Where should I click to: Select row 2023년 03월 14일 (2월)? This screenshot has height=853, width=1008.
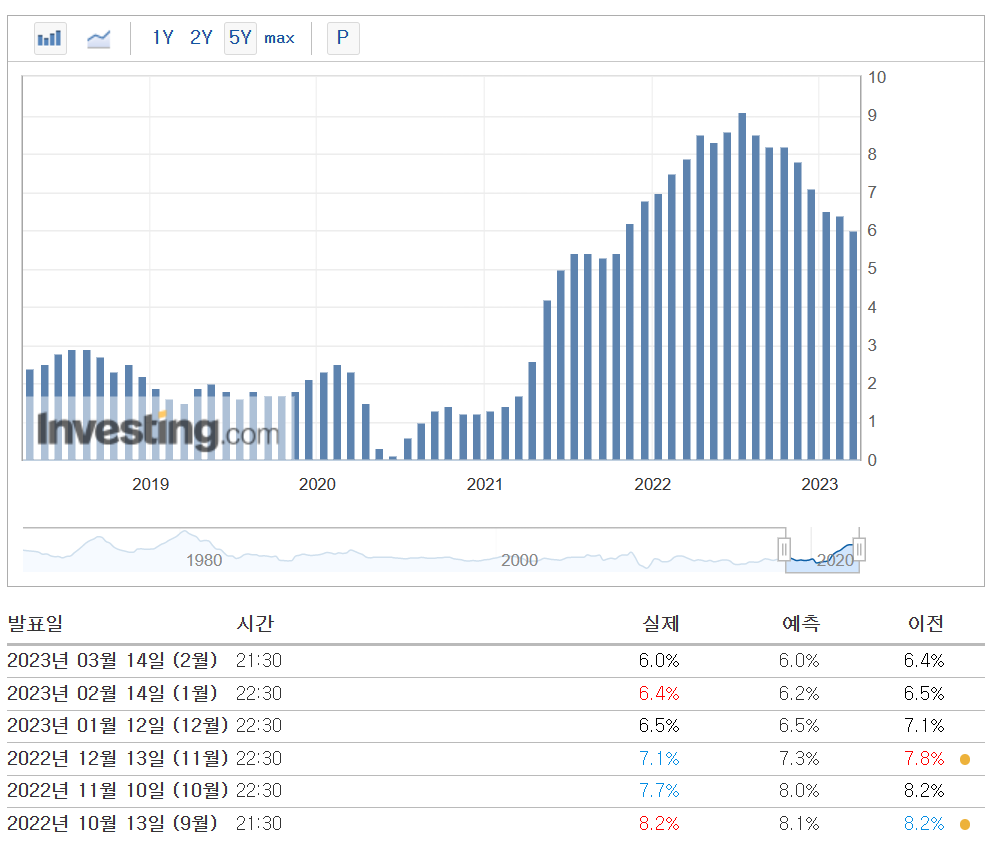click(x=496, y=661)
